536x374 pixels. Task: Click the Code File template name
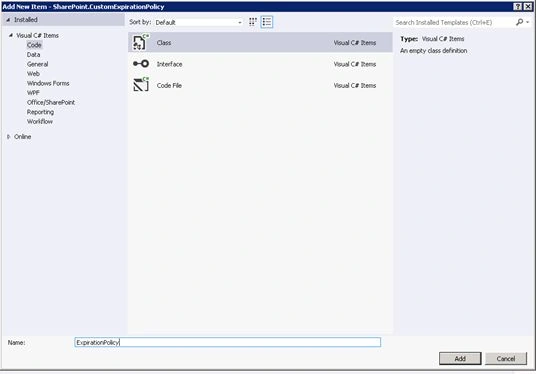[x=169, y=85]
